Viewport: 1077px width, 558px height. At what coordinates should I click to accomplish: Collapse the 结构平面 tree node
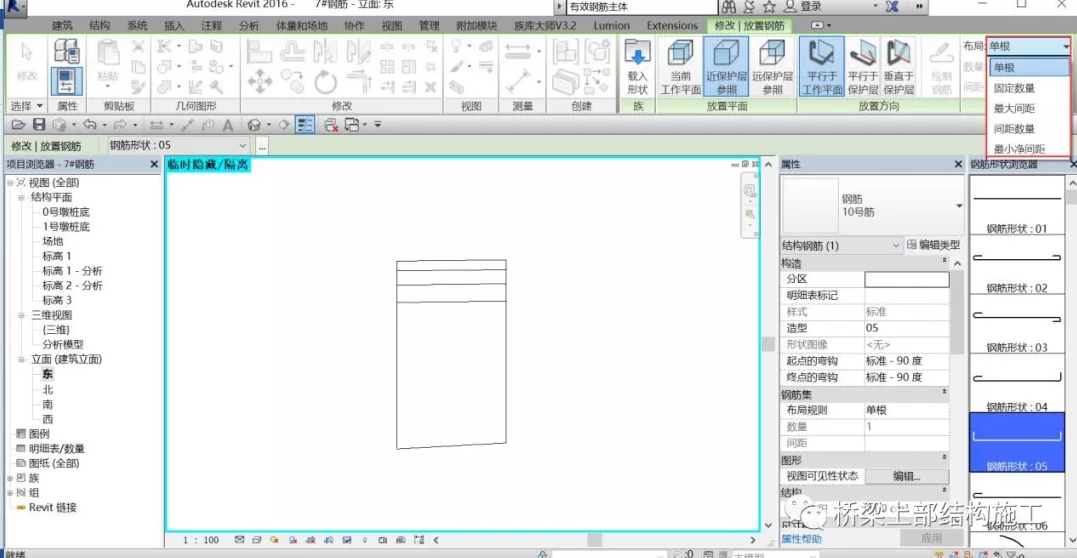(x=22, y=197)
